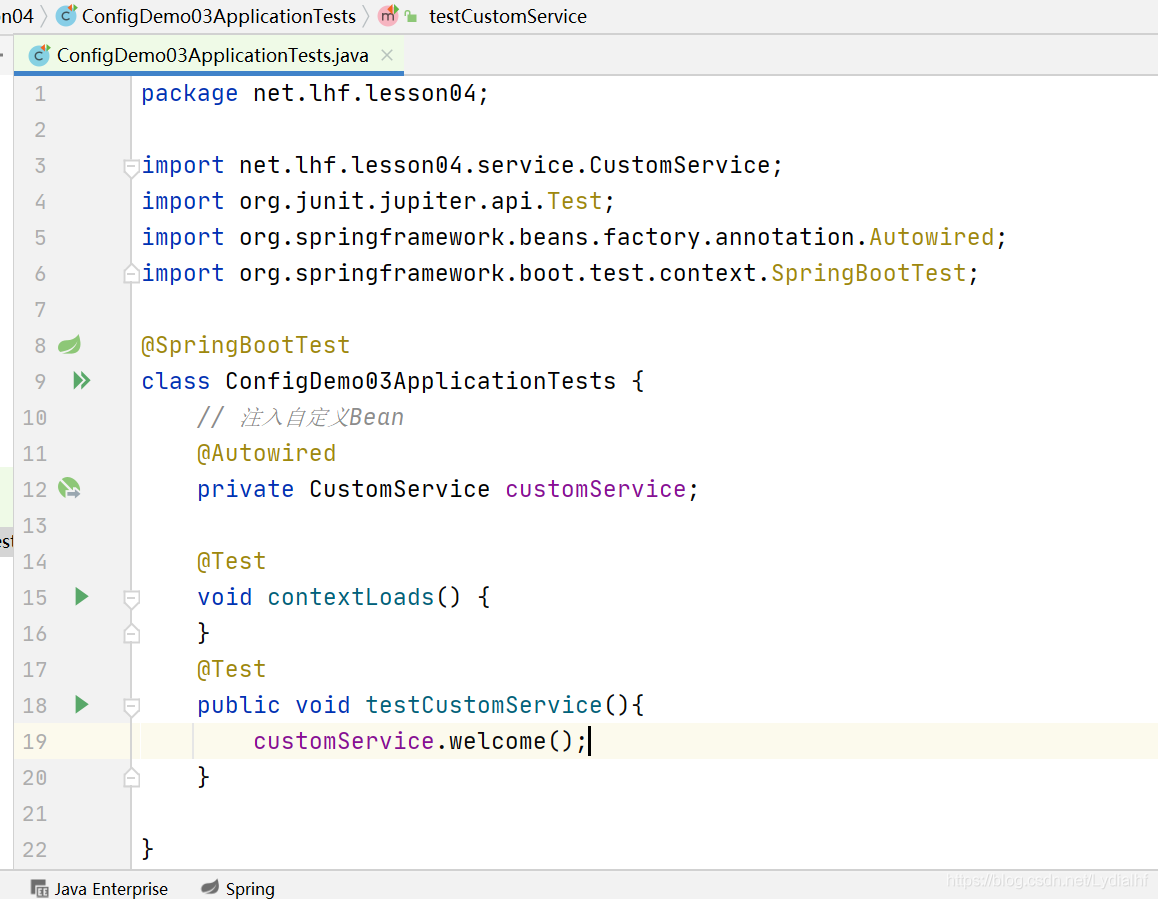Click the Java Enterprise tool window icon

click(x=40, y=888)
